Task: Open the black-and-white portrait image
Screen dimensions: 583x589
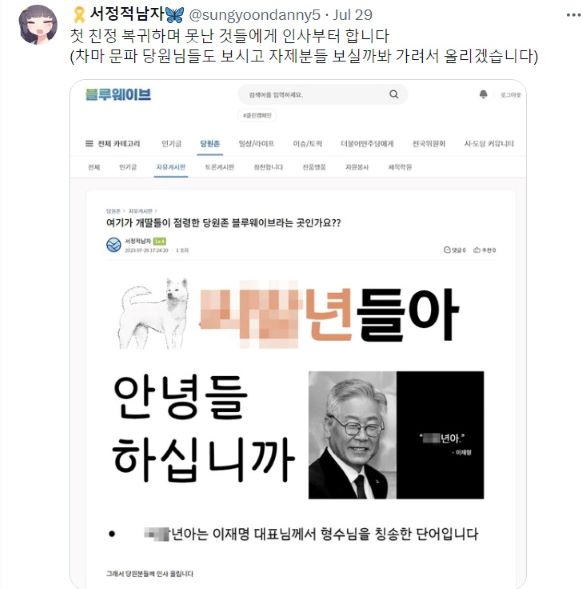Action: coord(396,435)
